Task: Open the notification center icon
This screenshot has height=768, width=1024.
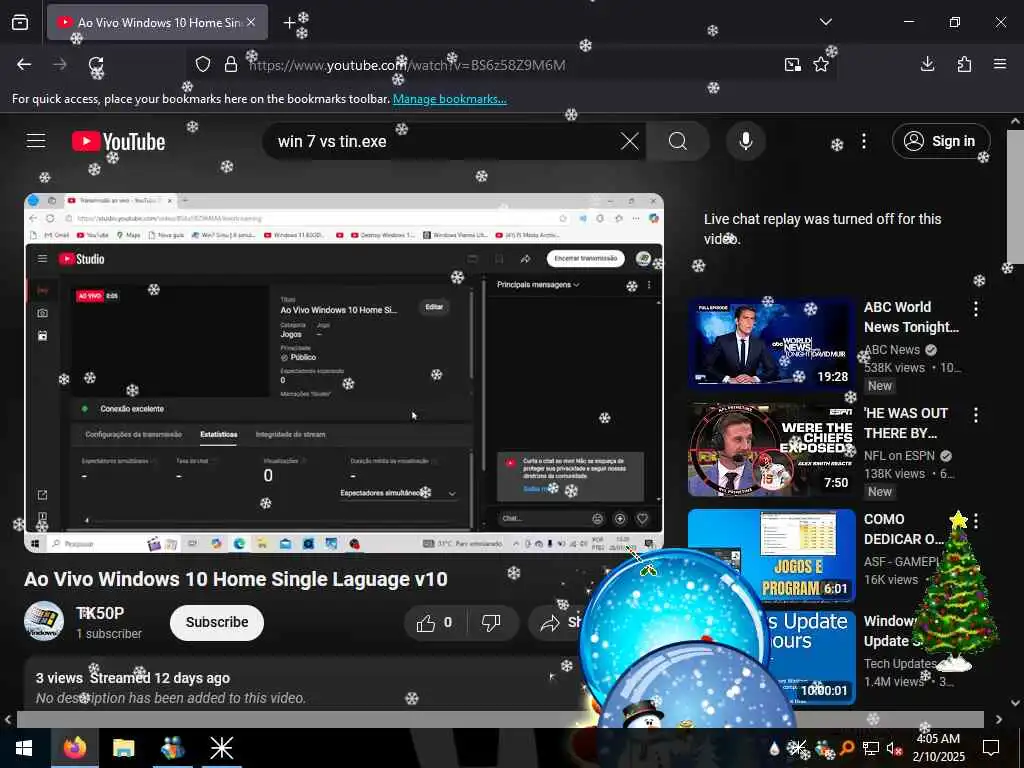Action: (x=991, y=748)
